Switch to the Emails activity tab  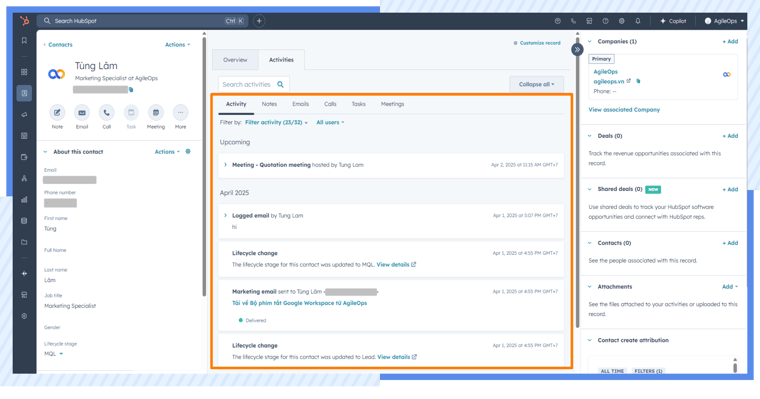(x=301, y=104)
